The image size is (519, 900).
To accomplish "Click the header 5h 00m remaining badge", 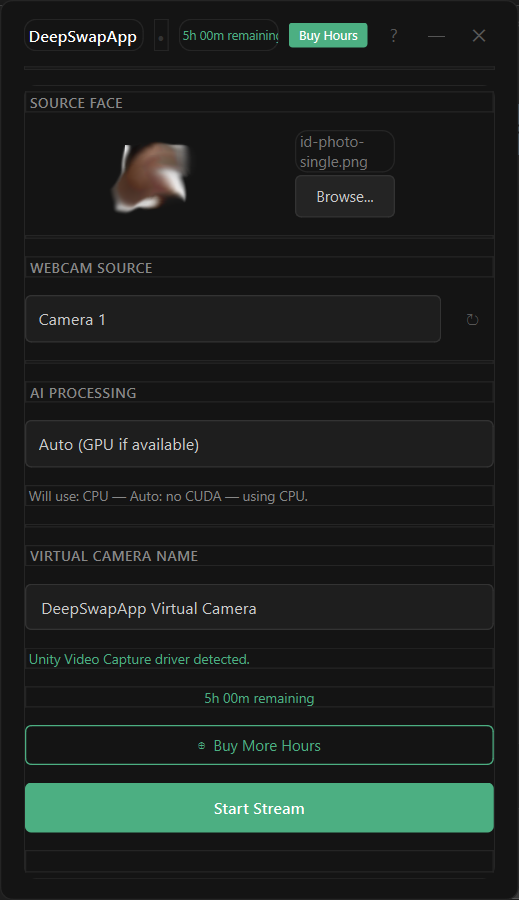I will pyautogui.click(x=228, y=36).
